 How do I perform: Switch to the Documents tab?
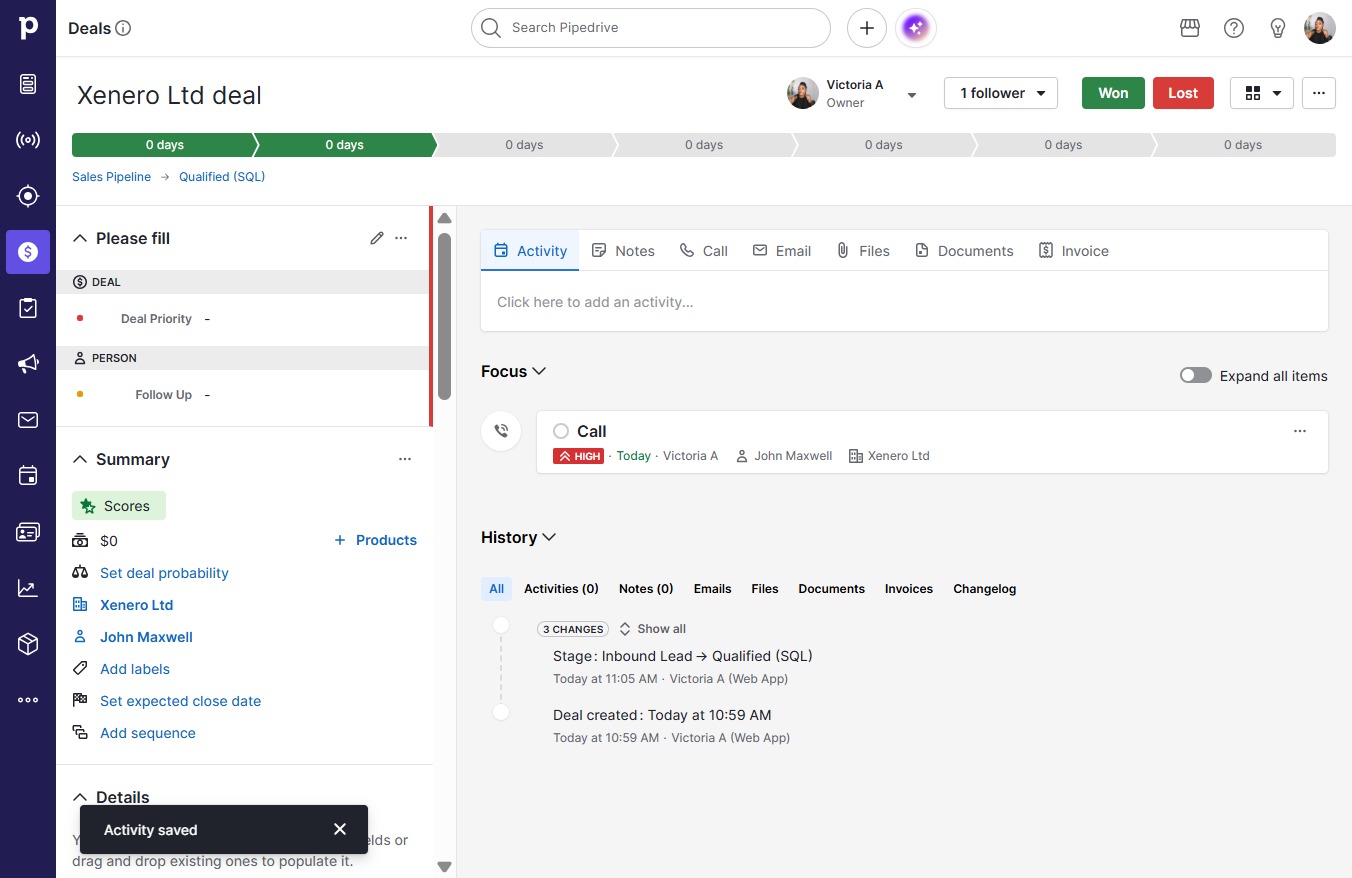[964, 251]
